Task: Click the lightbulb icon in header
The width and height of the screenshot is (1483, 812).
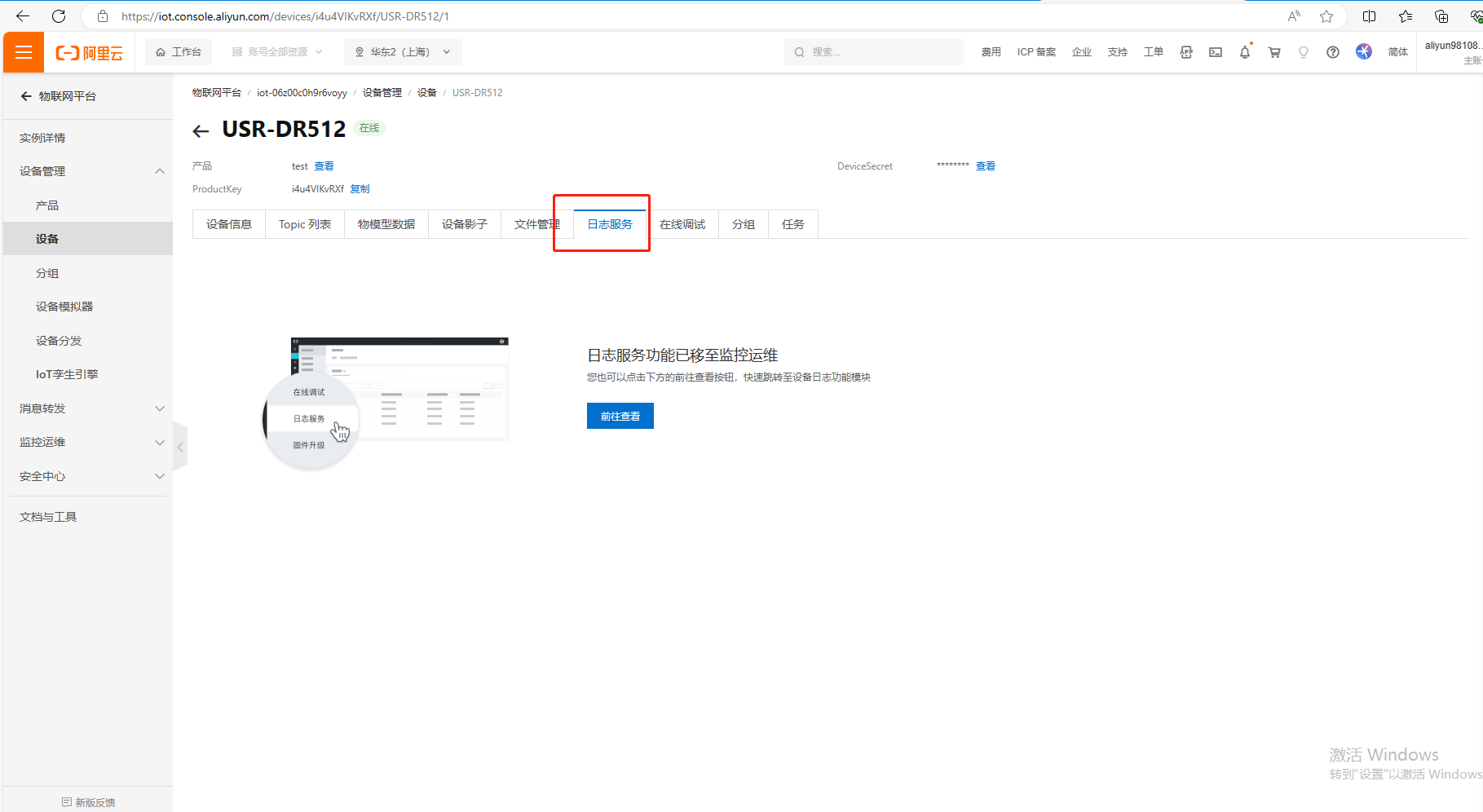Action: point(1303,52)
